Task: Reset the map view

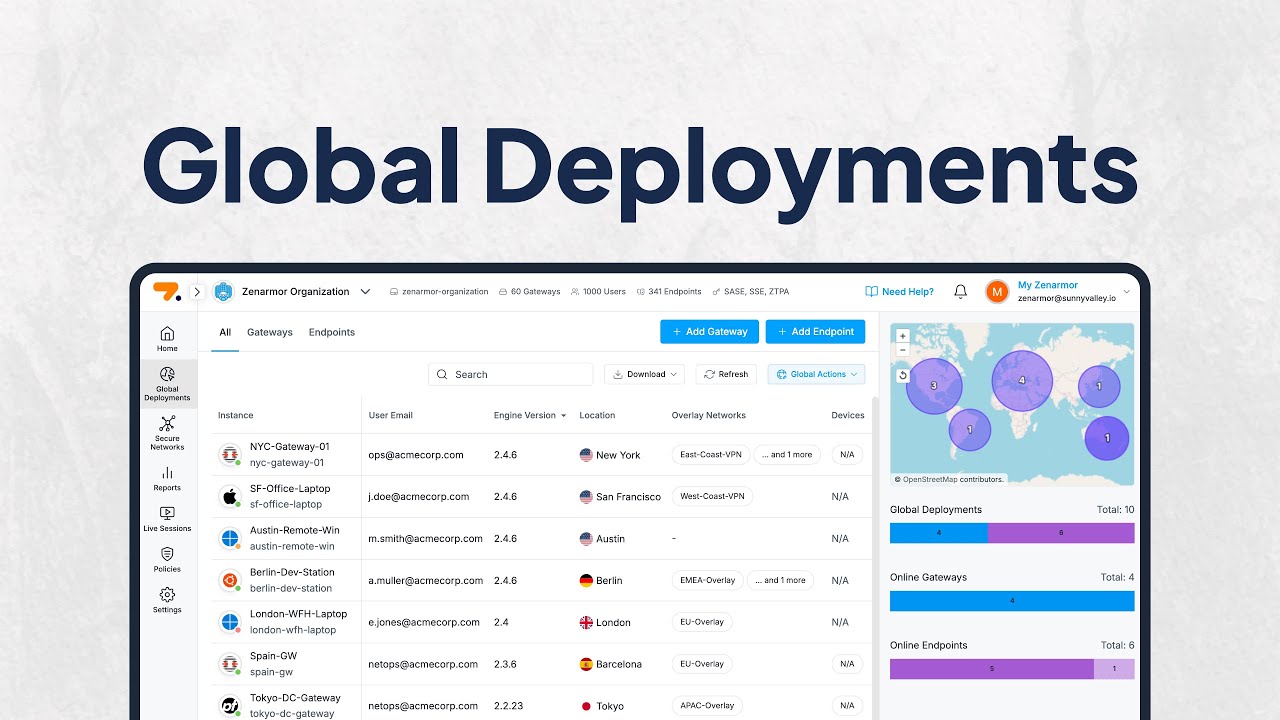Action: (x=903, y=375)
